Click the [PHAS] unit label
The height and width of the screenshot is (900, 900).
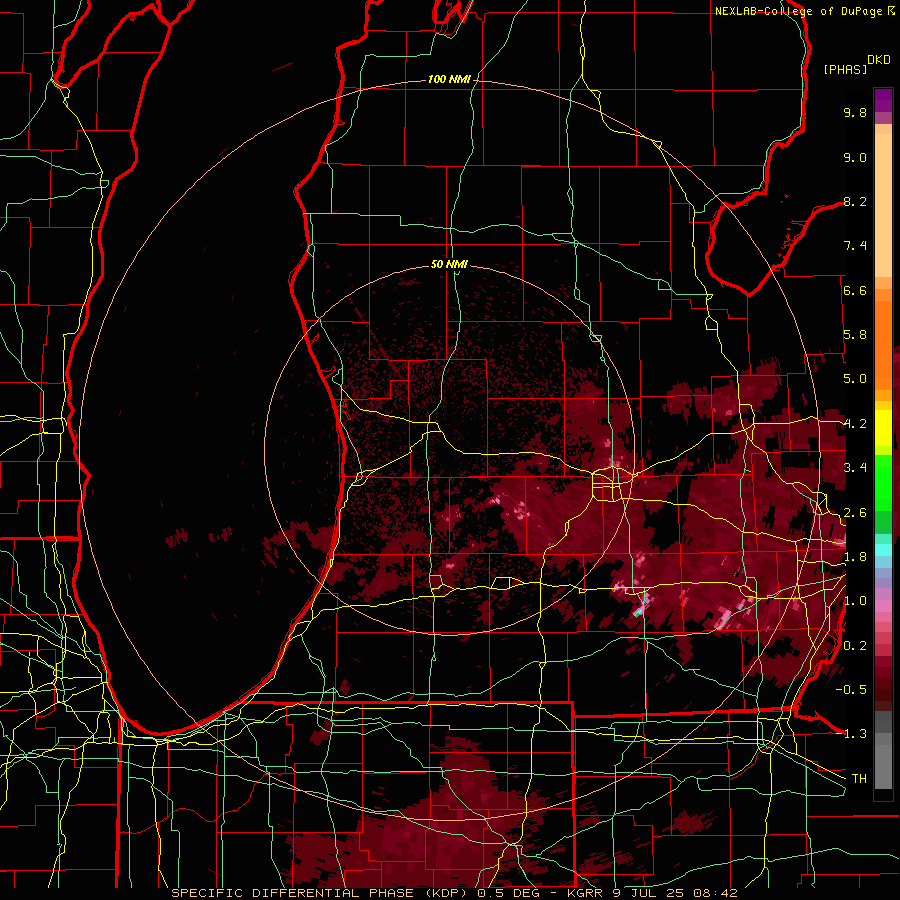click(x=845, y=69)
